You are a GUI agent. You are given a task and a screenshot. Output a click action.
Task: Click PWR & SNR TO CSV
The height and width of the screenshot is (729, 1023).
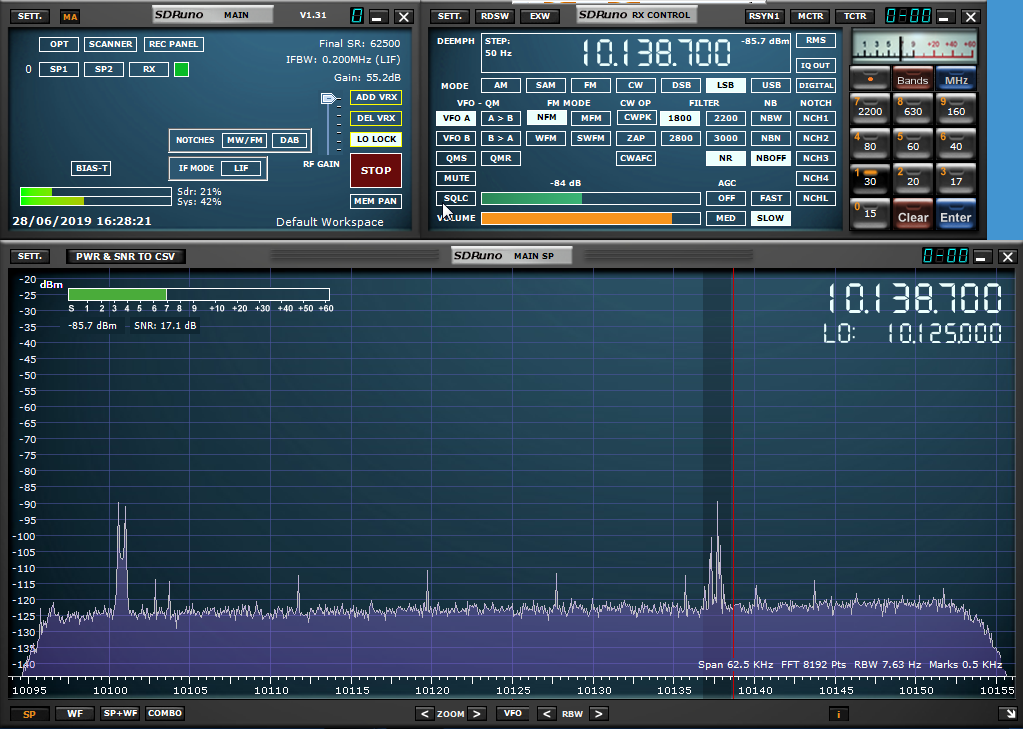tap(125, 256)
